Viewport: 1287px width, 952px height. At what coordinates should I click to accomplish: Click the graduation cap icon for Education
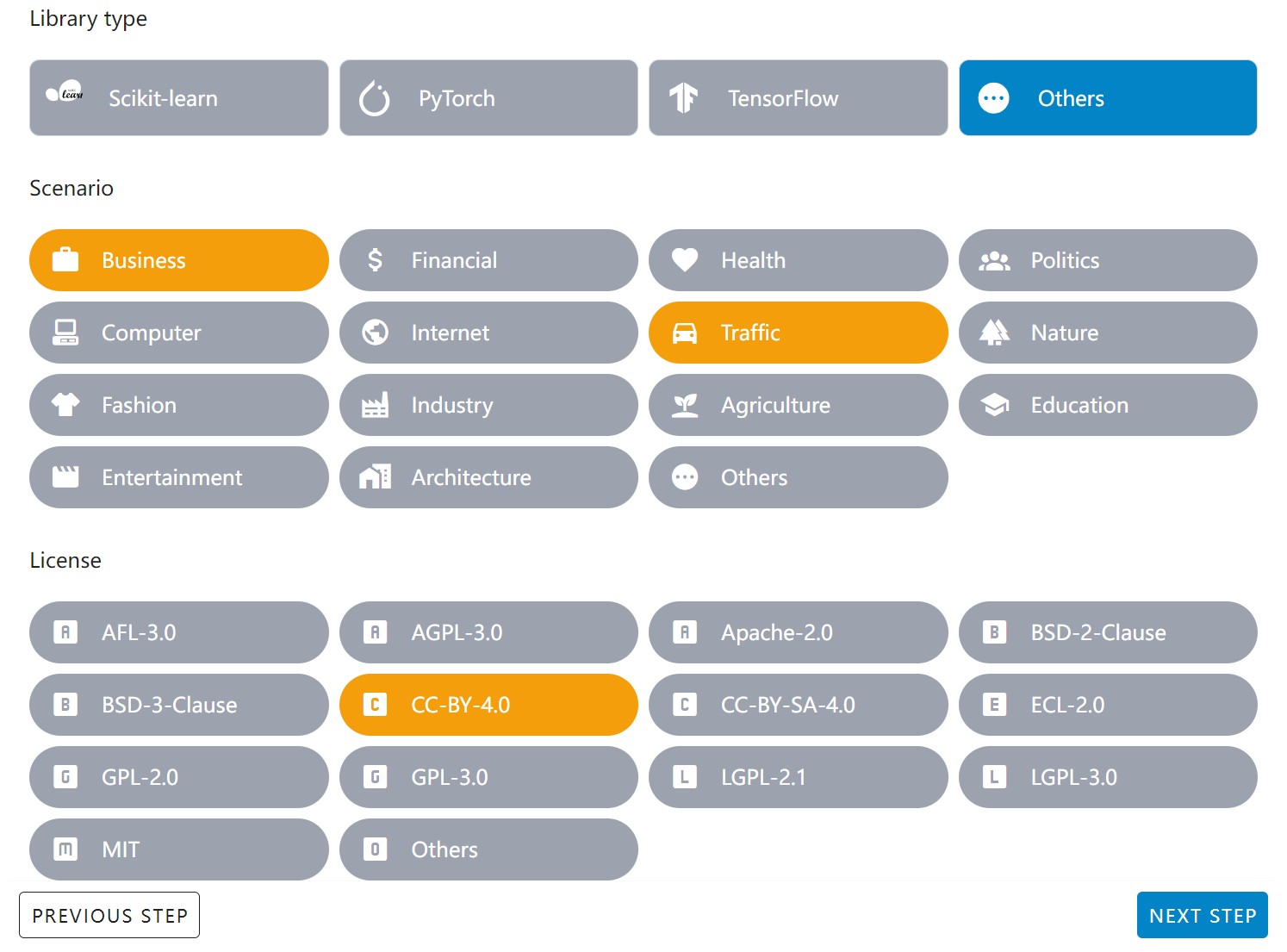pos(995,405)
